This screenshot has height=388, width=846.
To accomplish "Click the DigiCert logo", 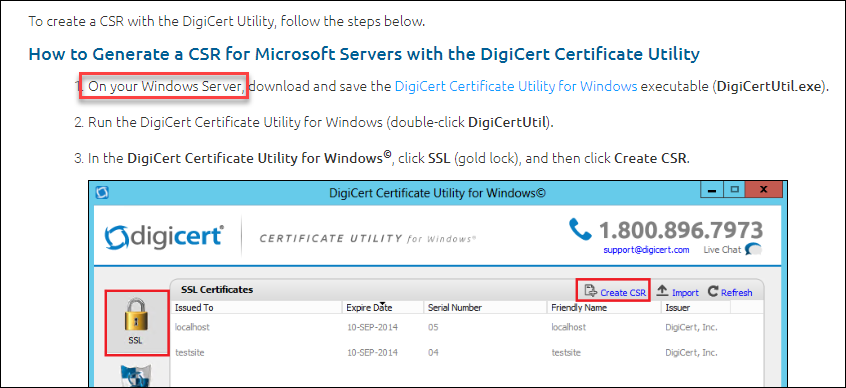I will [x=164, y=236].
